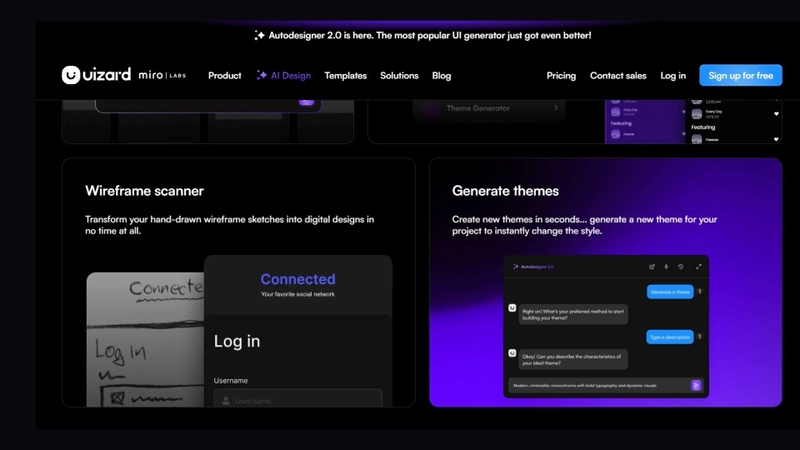This screenshot has width=800, height=450.
Task: Click 'Right on! What's your preferred method' message
Action: 573,314
